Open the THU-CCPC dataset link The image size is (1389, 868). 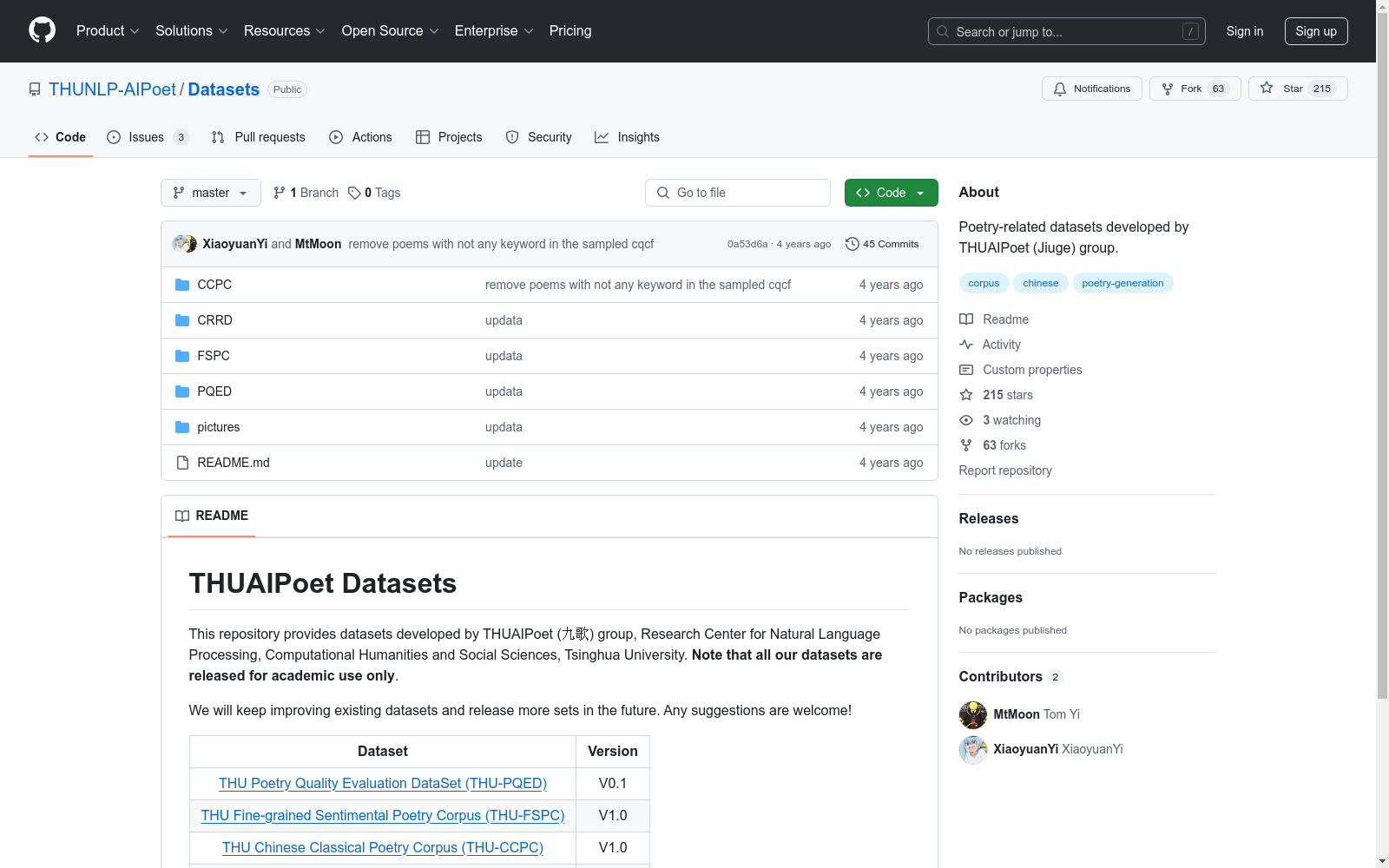point(383,847)
